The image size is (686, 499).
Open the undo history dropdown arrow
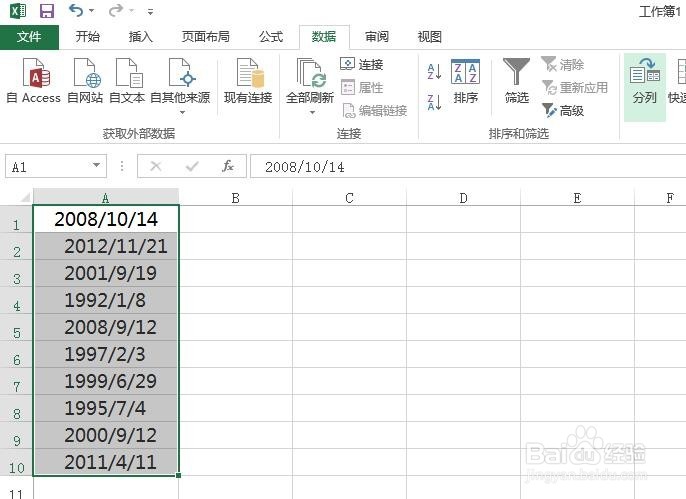pos(91,10)
